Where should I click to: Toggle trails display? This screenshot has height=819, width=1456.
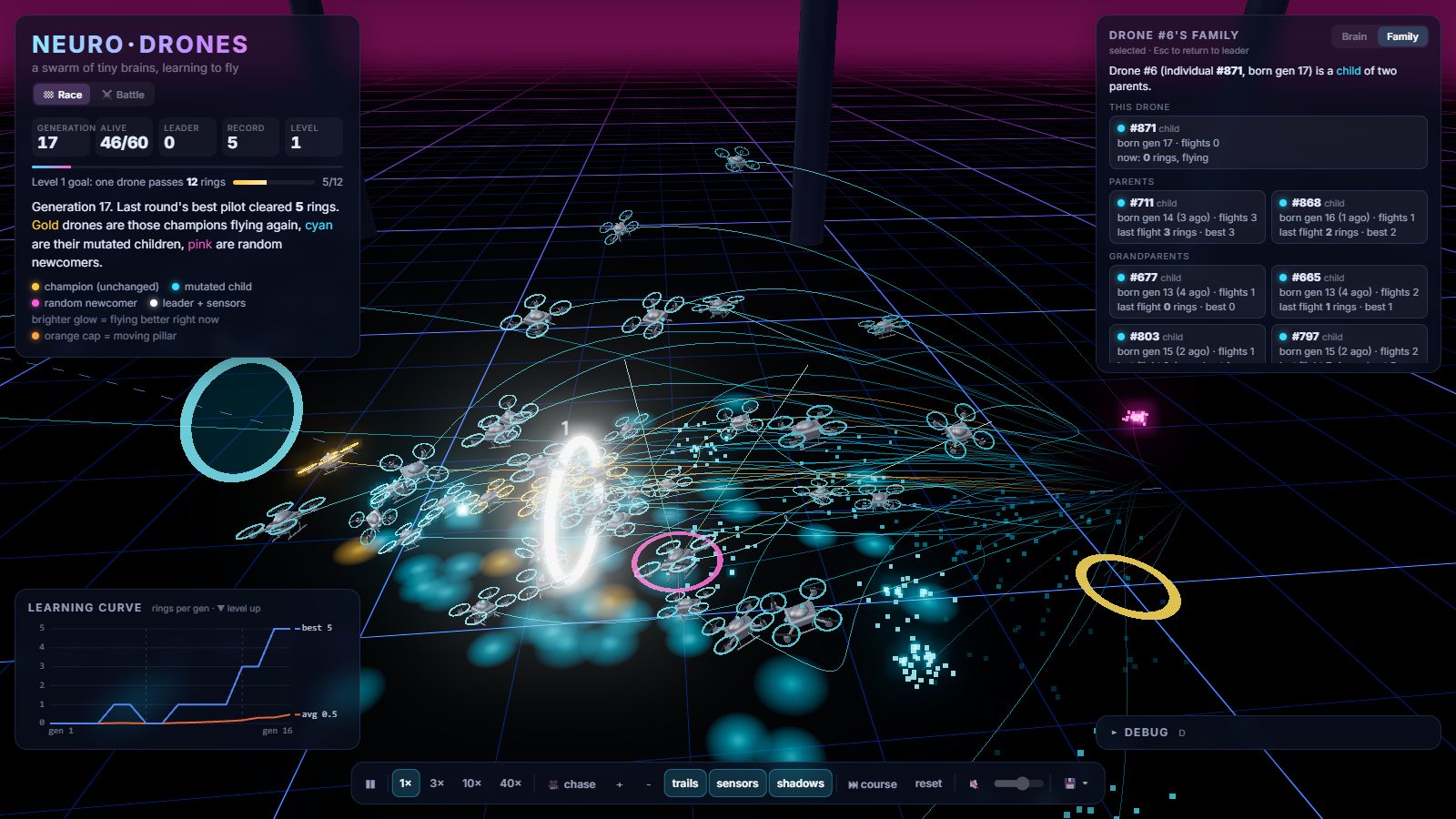coord(685,784)
